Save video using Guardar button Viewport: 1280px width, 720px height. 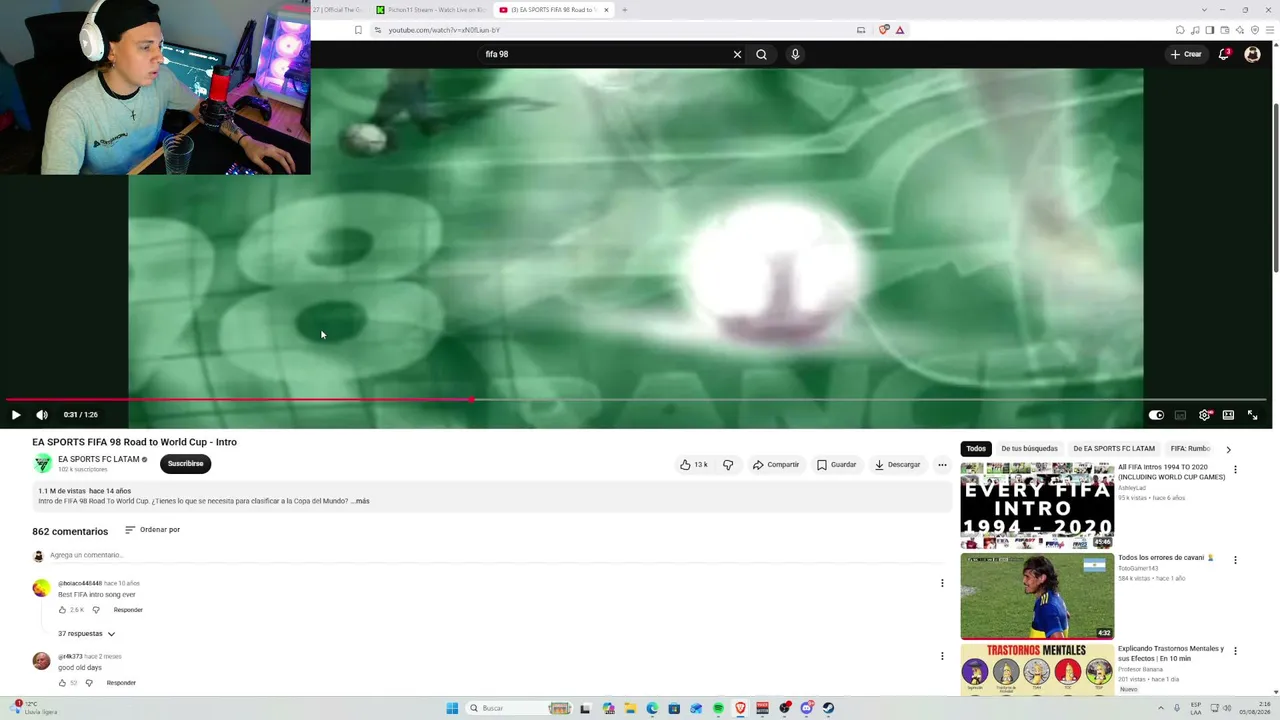pyautogui.click(x=837, y=465)
